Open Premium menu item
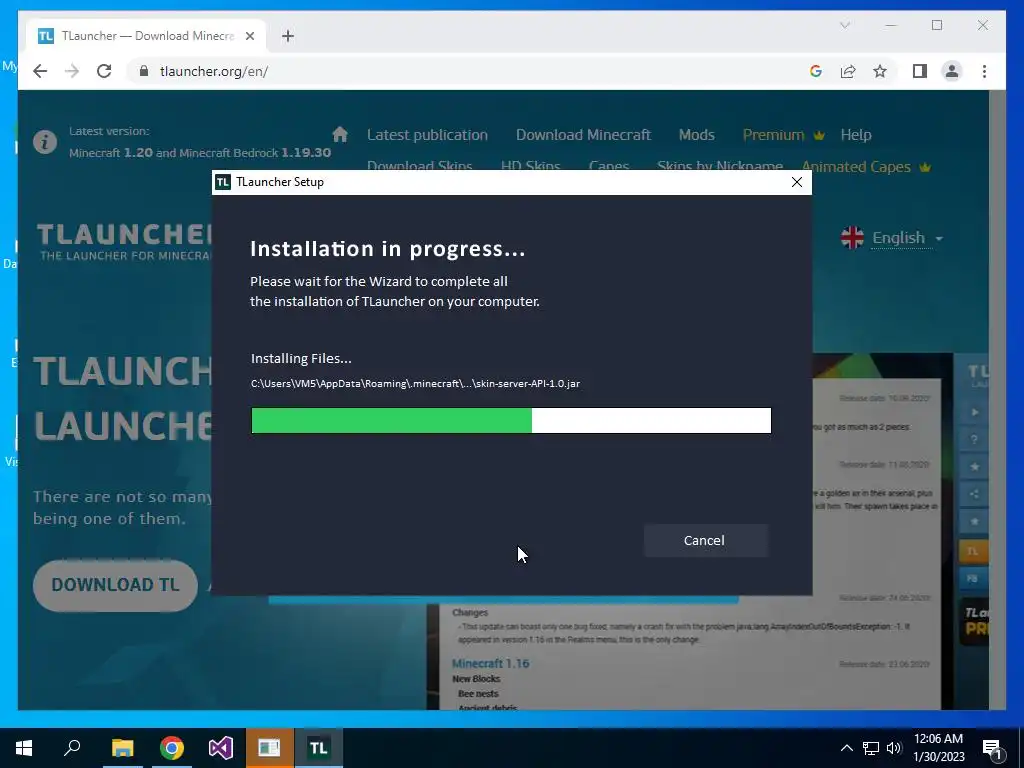Image resolution: width=1024 pixels, height=768 pixels. (784, 135)
